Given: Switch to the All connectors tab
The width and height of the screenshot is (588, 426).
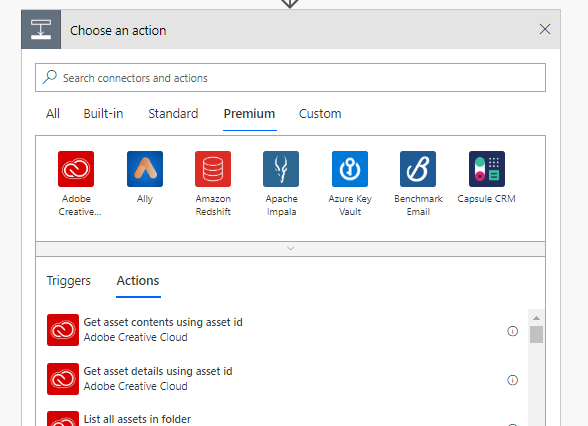Looking at the screenshot, I should (x=53, y=114).
